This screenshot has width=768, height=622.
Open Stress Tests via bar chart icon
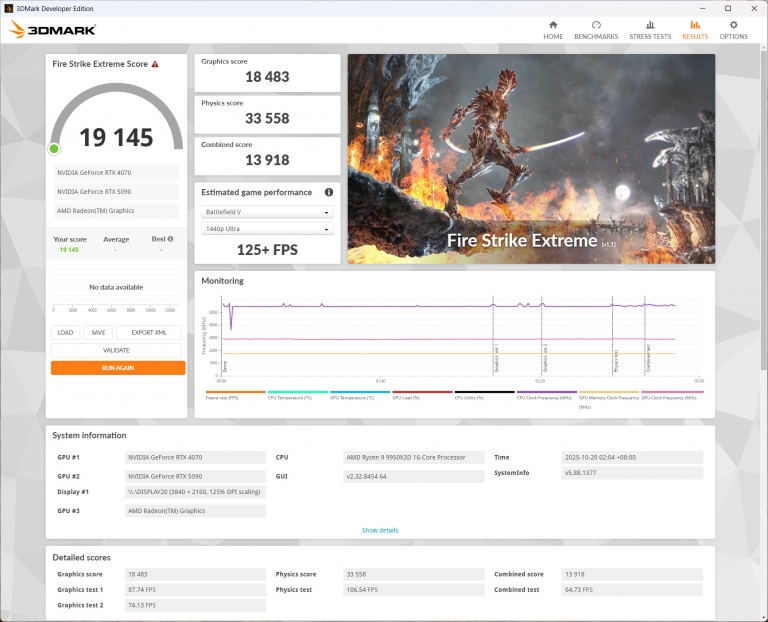coord(650,25)
